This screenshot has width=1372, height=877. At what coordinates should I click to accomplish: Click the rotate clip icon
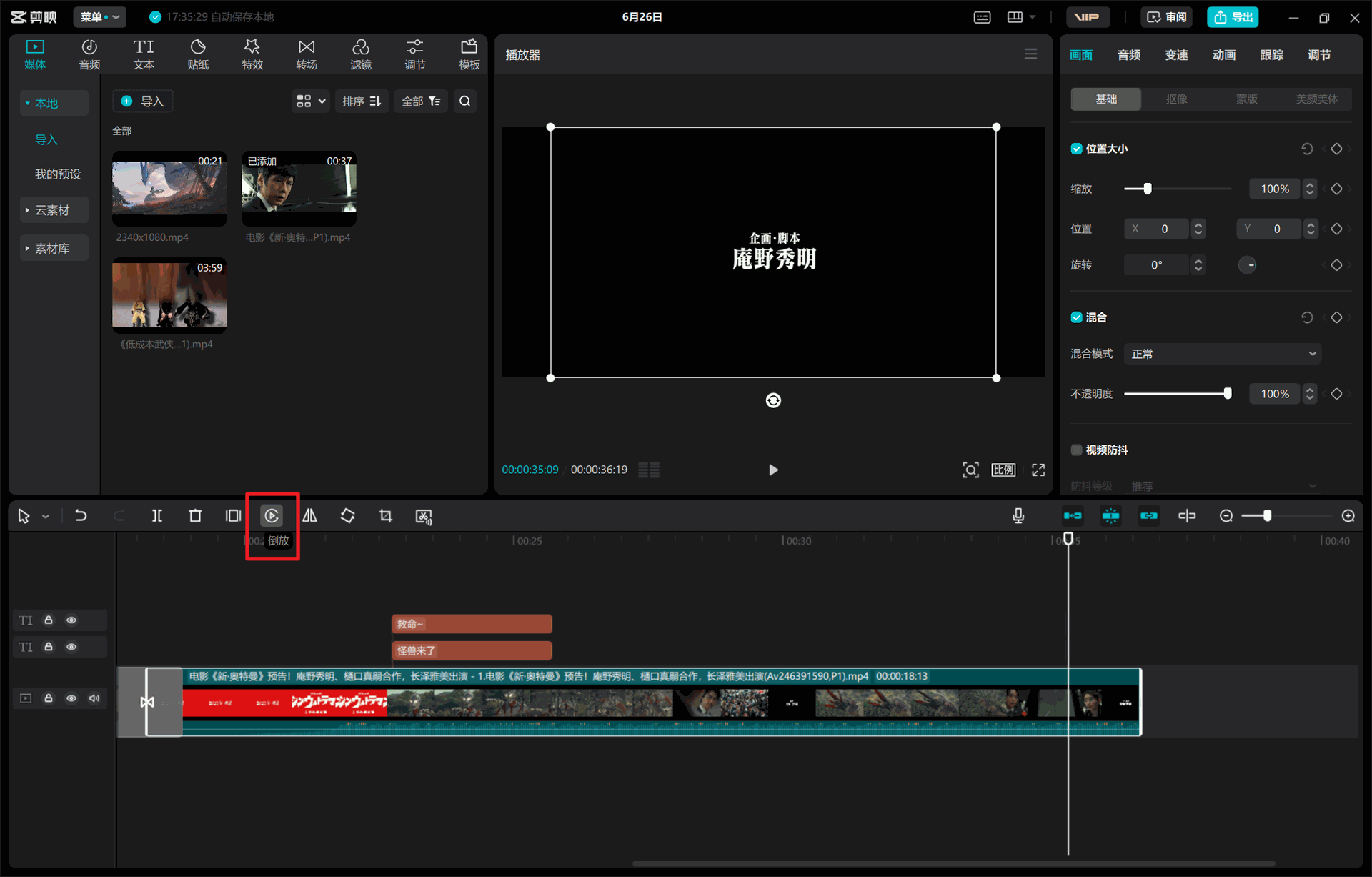(x=347, y=515)
